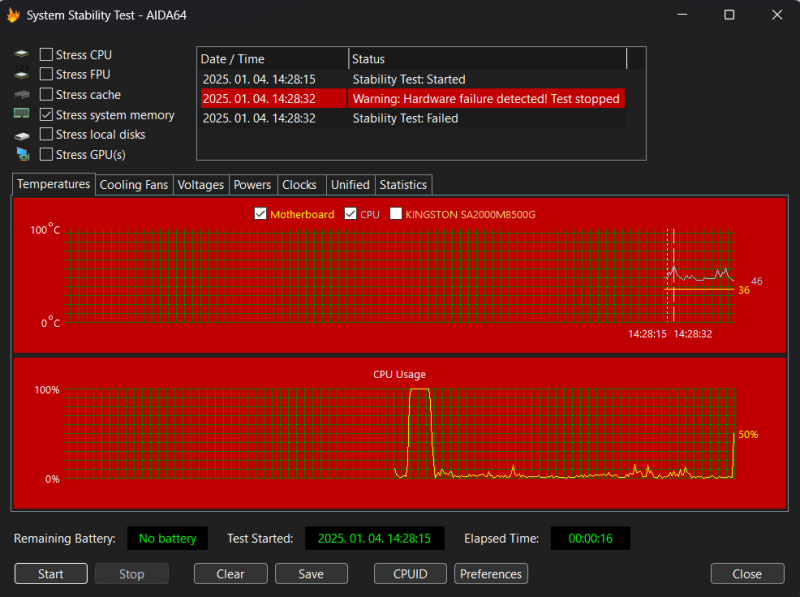The image size is (800, 597).
Task: Minimize the AIDA64 window
Action: 682,15
